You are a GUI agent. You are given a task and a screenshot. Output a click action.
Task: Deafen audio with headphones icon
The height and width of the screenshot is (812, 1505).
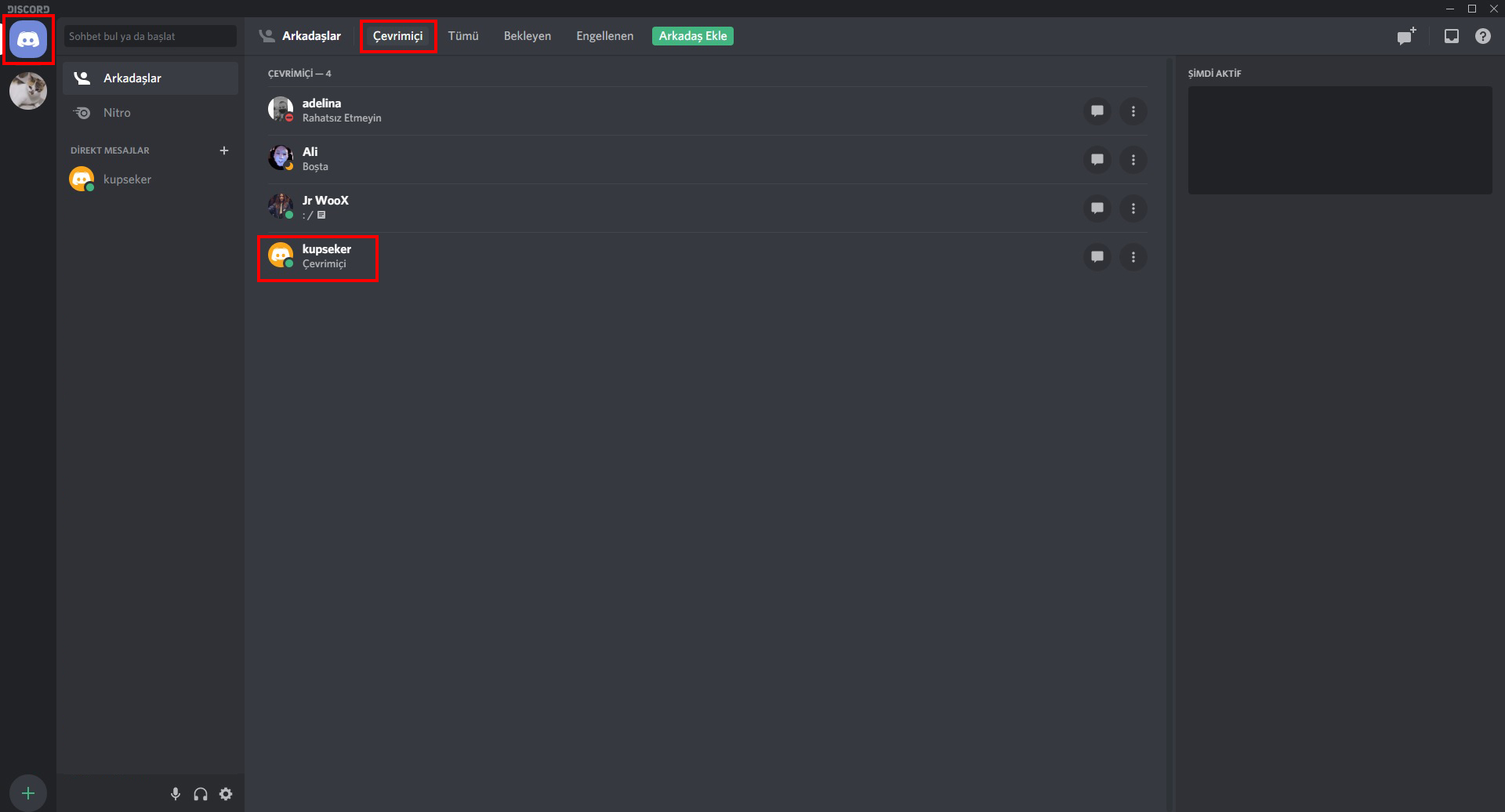tap(201, 794)
